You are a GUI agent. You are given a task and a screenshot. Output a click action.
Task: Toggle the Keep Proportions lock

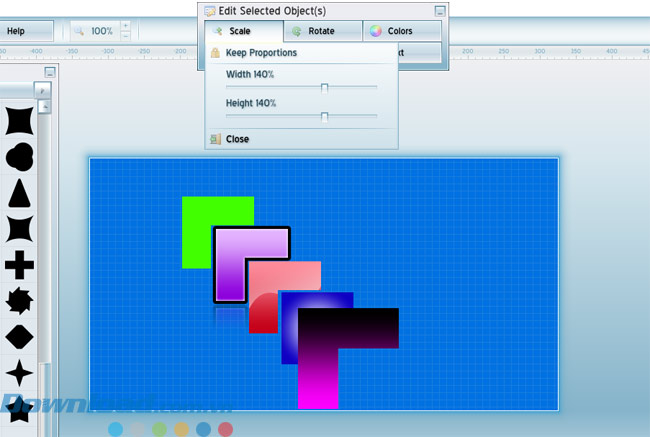click(x=215, y=52)
